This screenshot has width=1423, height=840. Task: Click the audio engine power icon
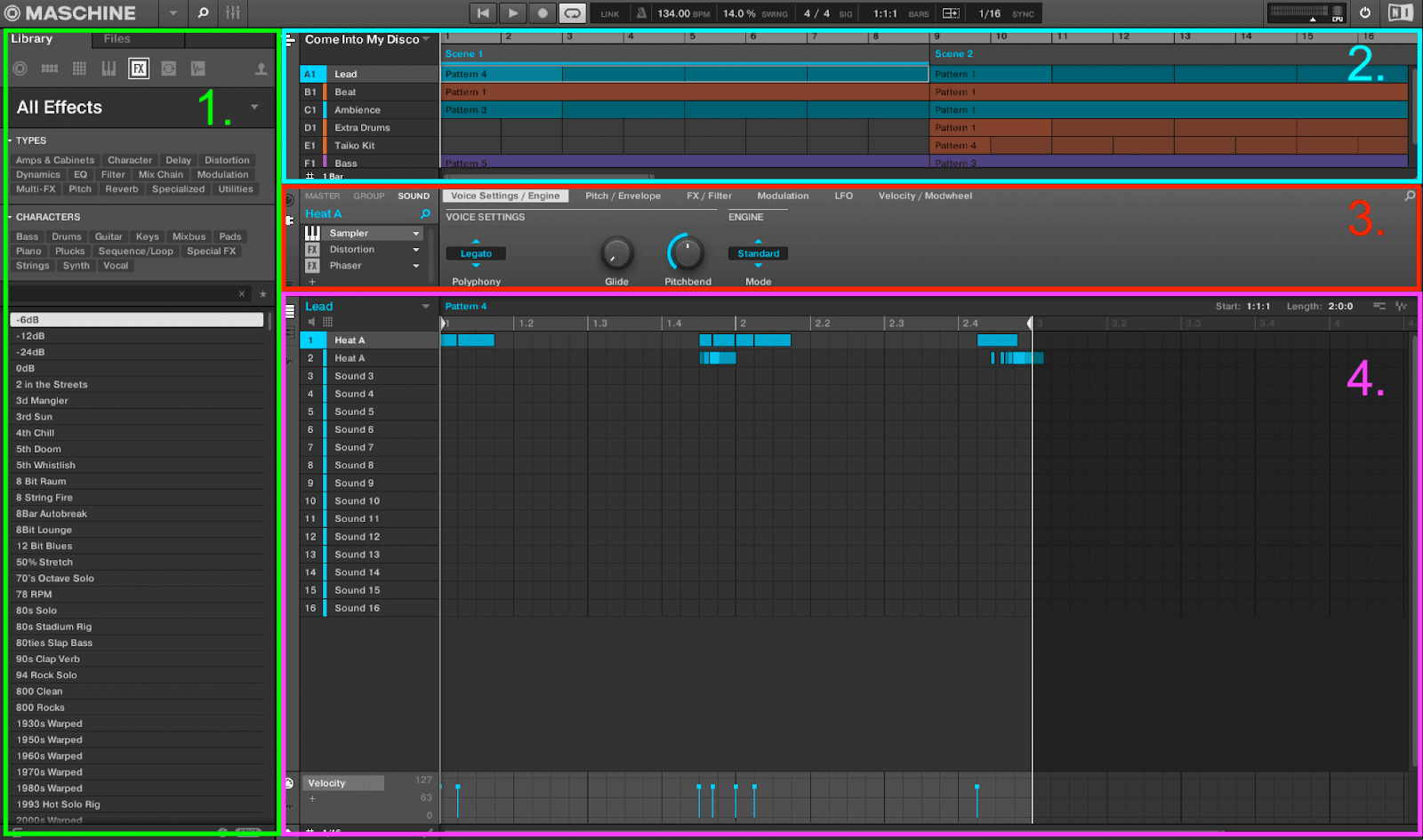[1365, 13]
